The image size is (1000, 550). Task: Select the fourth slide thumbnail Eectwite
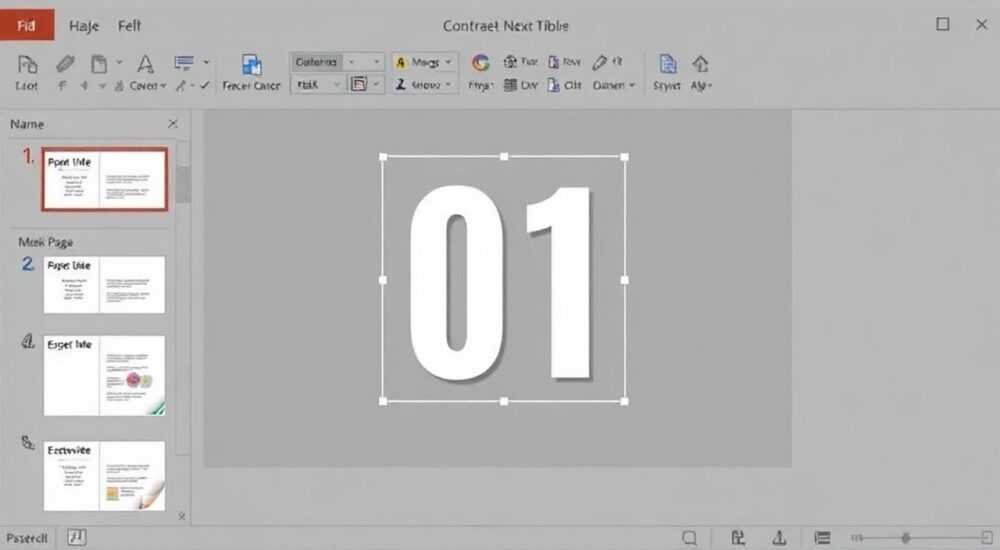click(105, 476)
